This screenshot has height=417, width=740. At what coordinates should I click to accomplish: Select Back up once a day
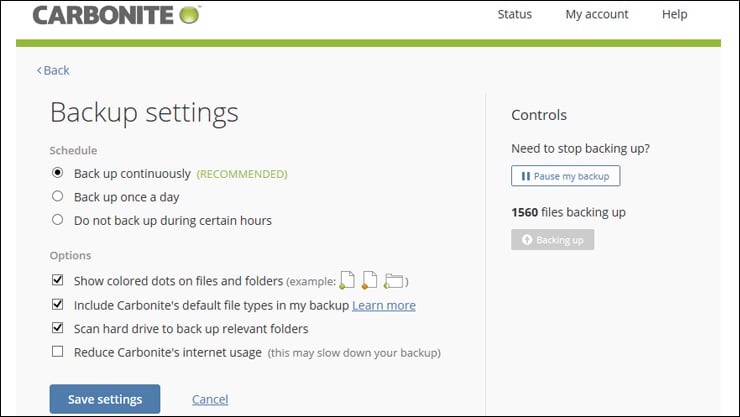(x=58, y=196)
